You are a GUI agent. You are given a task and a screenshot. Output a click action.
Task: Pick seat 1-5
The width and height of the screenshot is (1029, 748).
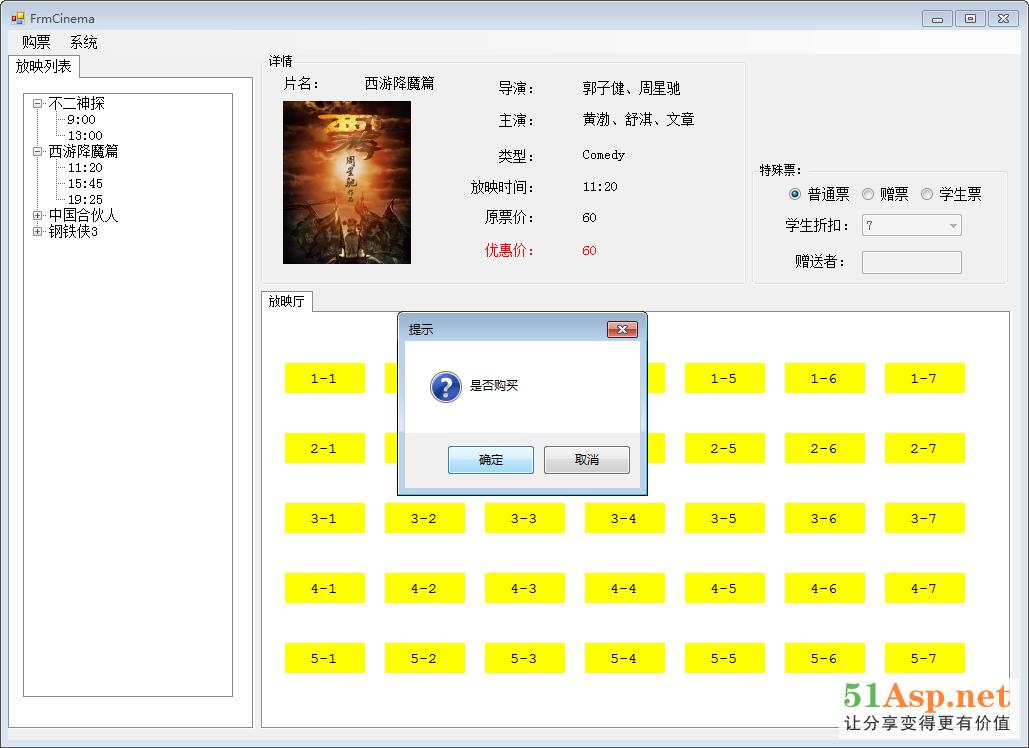tap(724, 378)
